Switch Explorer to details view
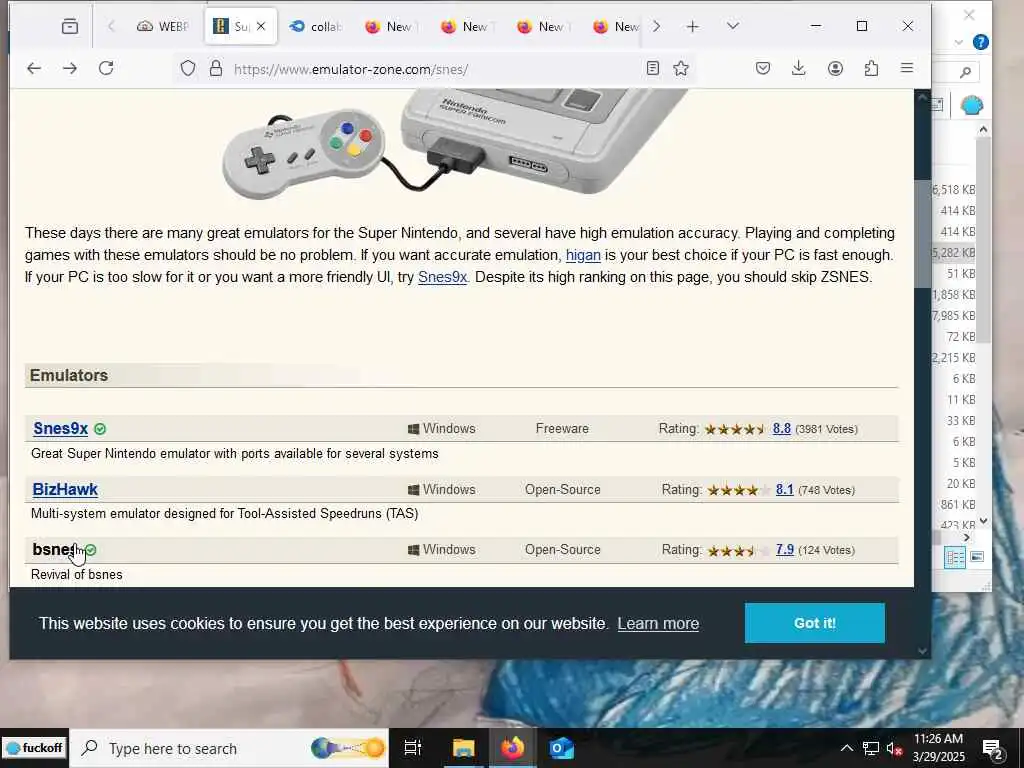The height and width of the screenshot is (768, 1024). click(x=954, y=557)
